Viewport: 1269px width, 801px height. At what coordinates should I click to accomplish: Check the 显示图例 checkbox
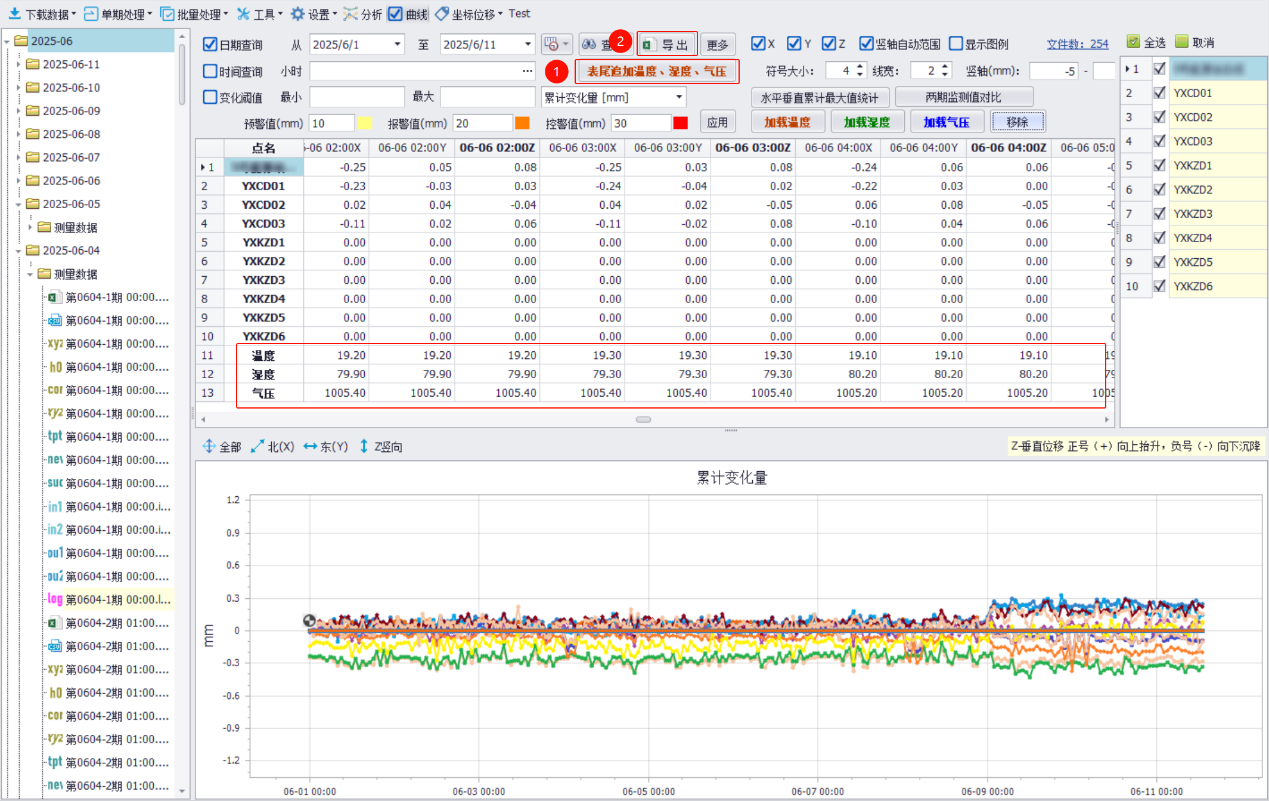(956, 44)
